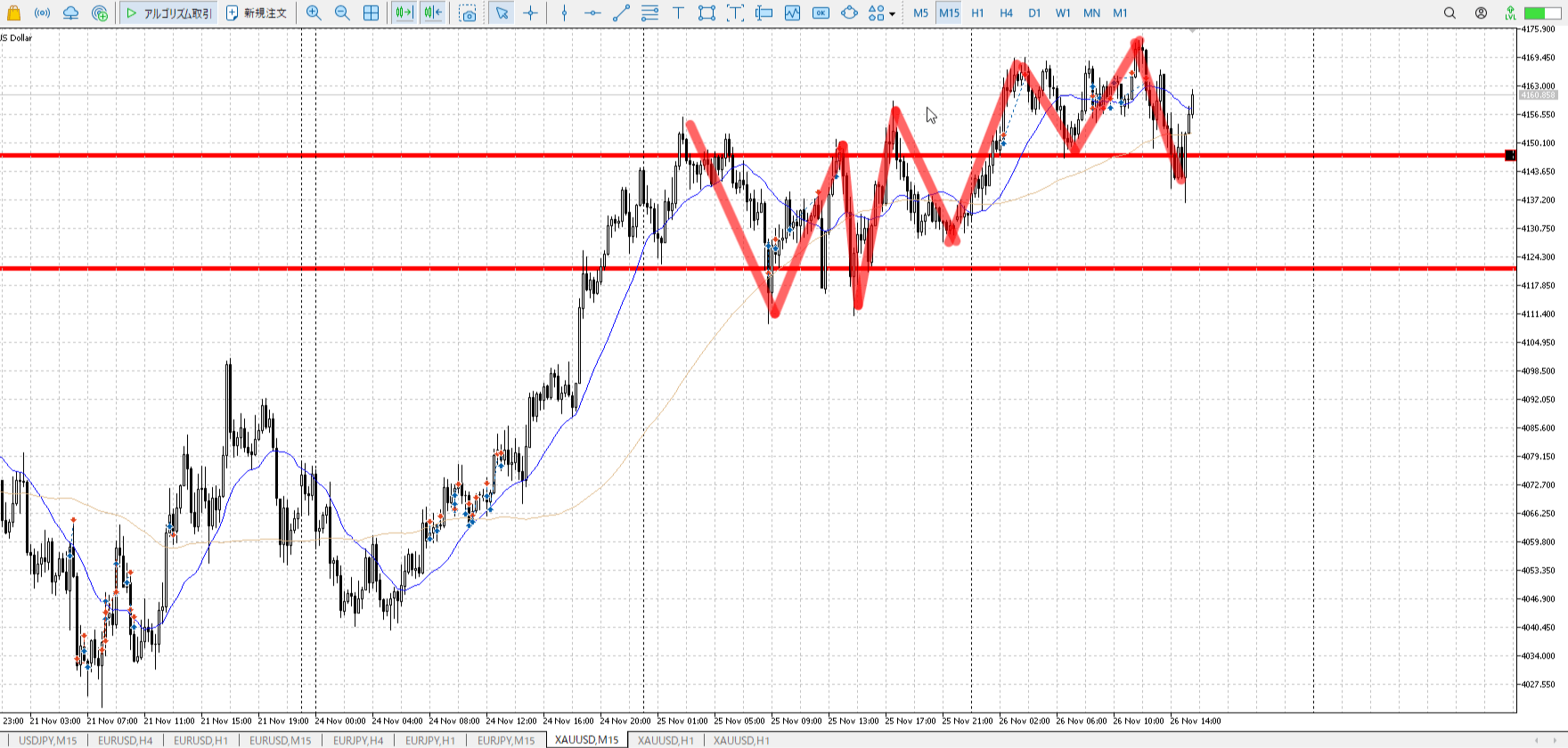
Task: Toggle chart auto-scroll to latest bar
Action: (404, 13)
